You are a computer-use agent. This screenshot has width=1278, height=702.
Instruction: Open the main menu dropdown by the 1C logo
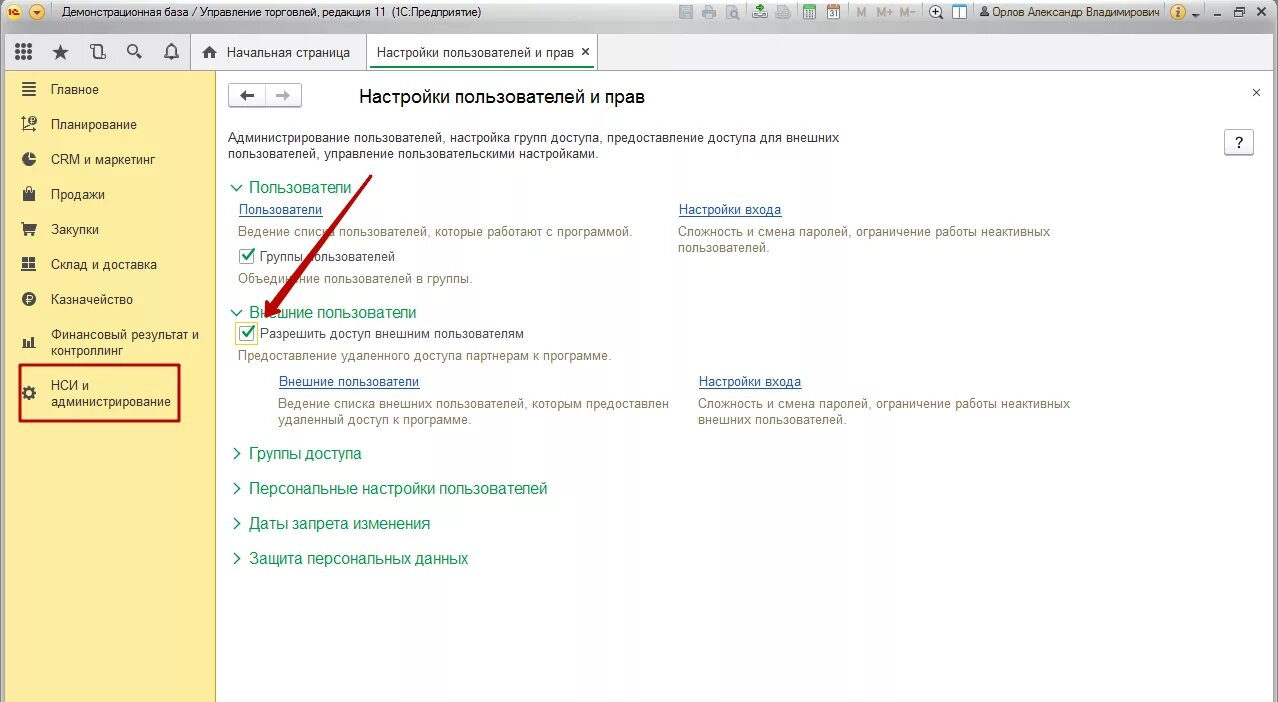[37, 12]
